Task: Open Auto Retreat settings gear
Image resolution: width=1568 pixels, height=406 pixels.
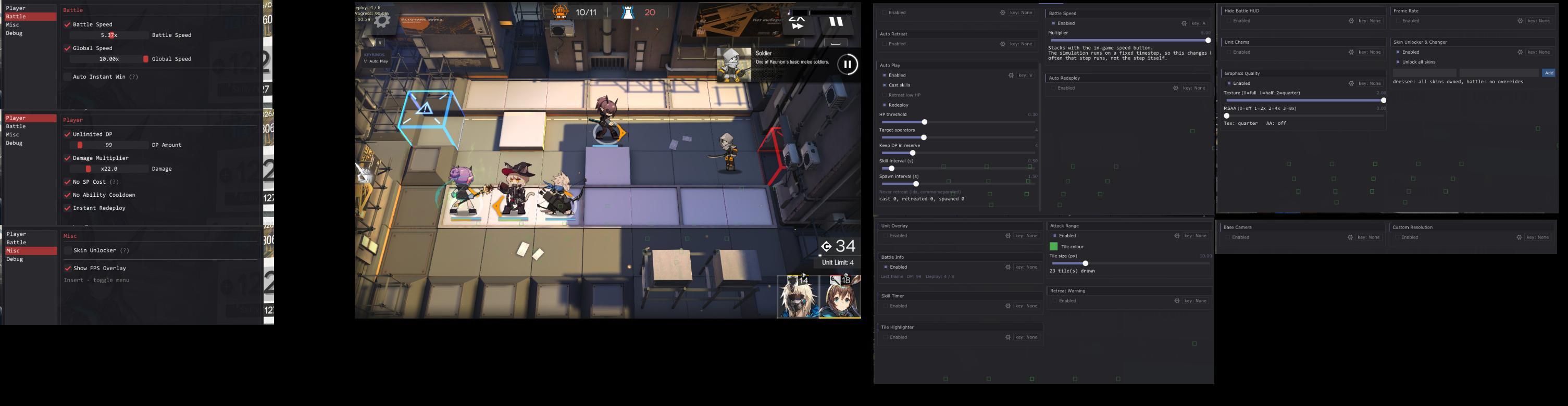Action: [x=1002, y=44]
